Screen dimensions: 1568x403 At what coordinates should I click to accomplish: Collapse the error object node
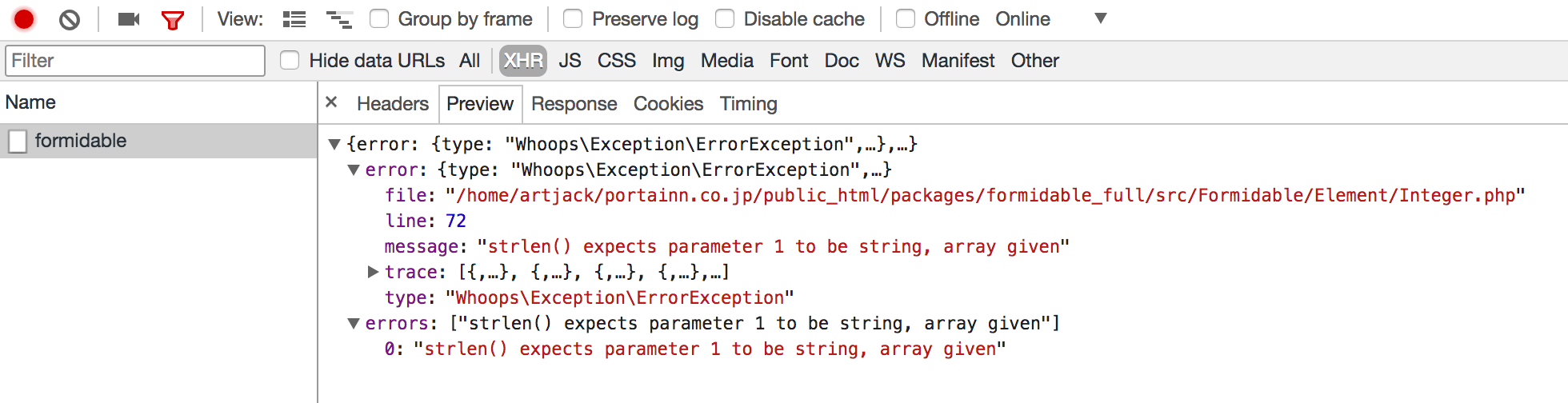click(354, 170)
